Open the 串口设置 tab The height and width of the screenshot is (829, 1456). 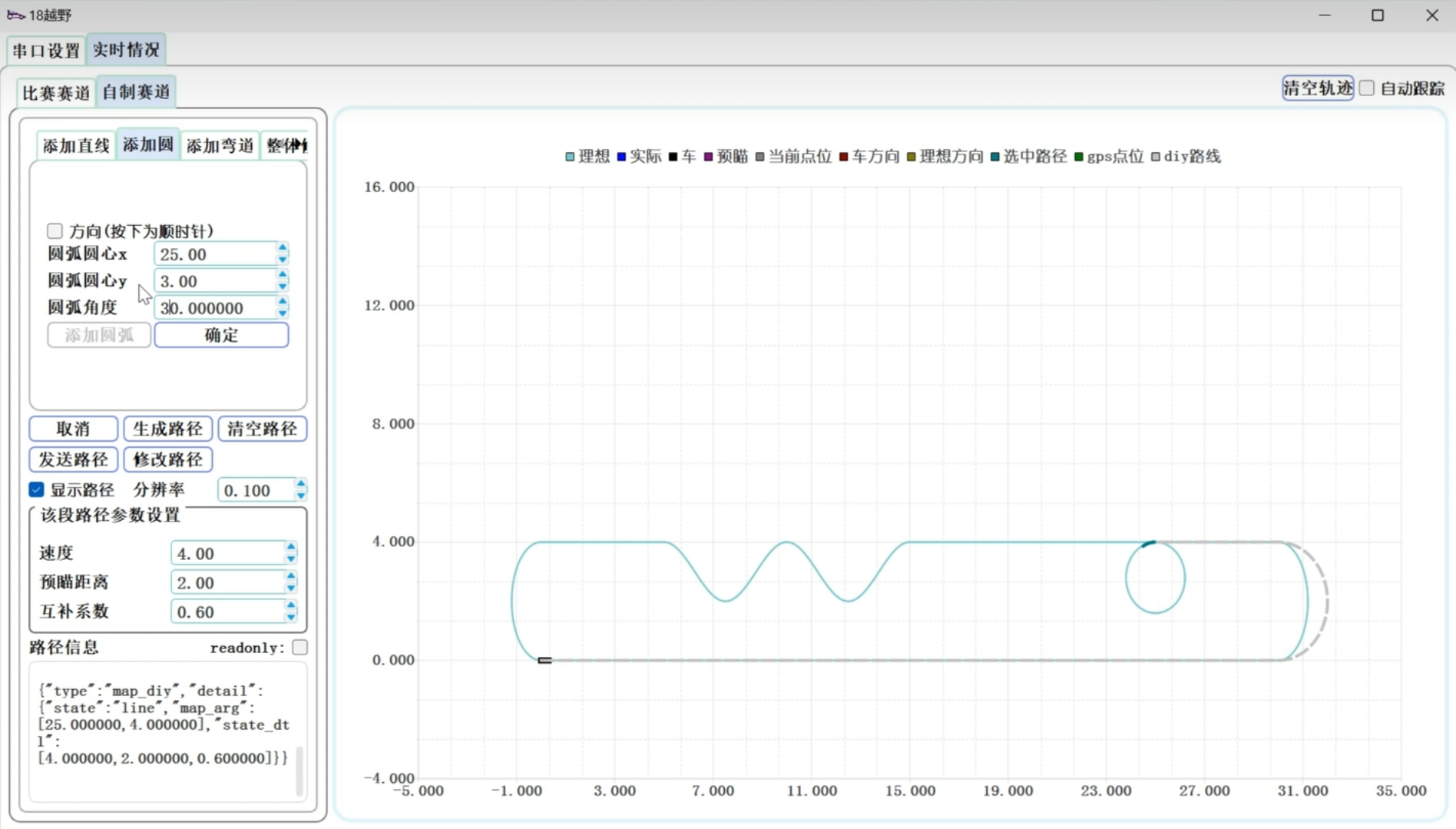pyautogui.click(x=46, y=51)
